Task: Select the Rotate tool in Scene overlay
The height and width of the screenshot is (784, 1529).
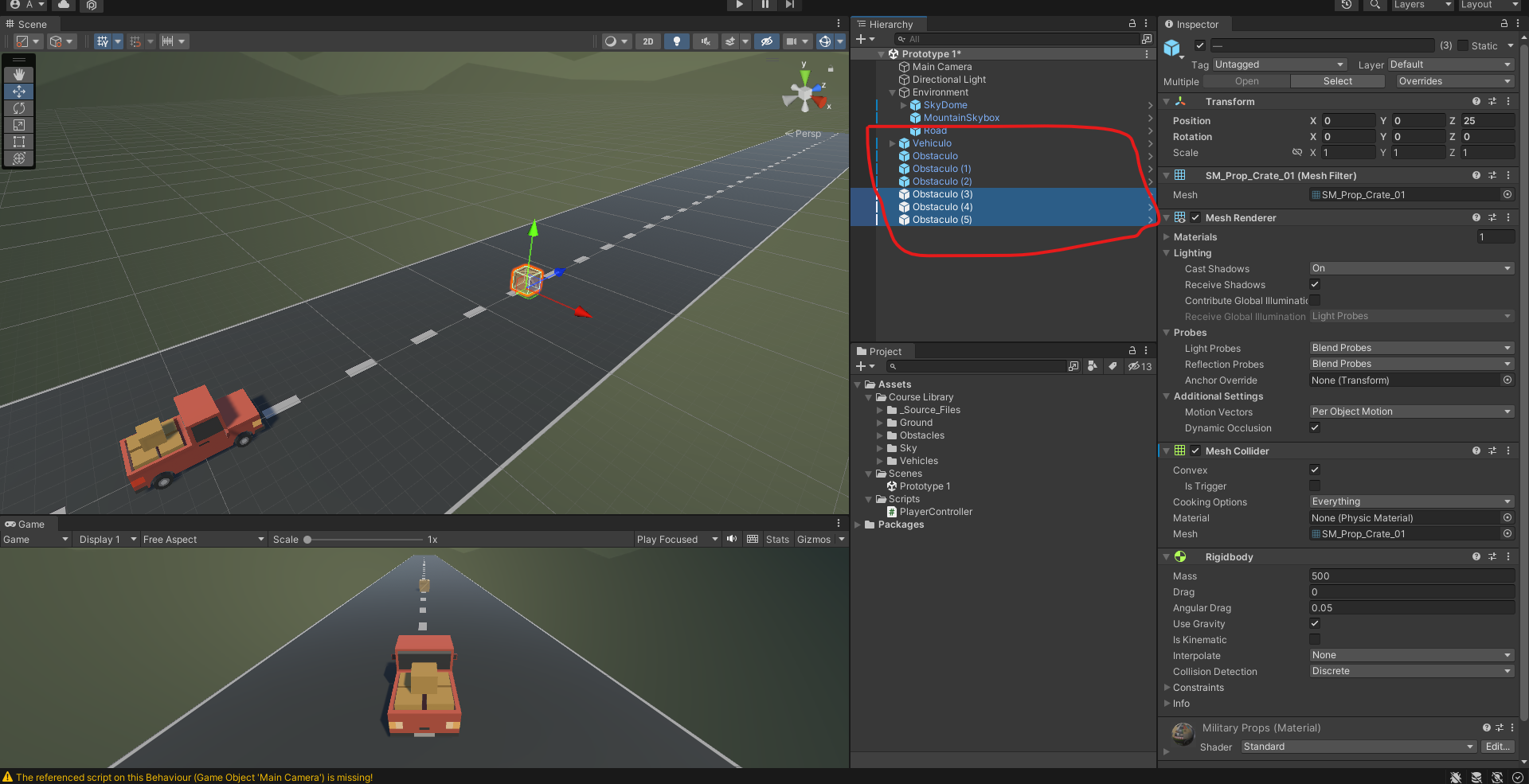Action: tap(19, 108)
